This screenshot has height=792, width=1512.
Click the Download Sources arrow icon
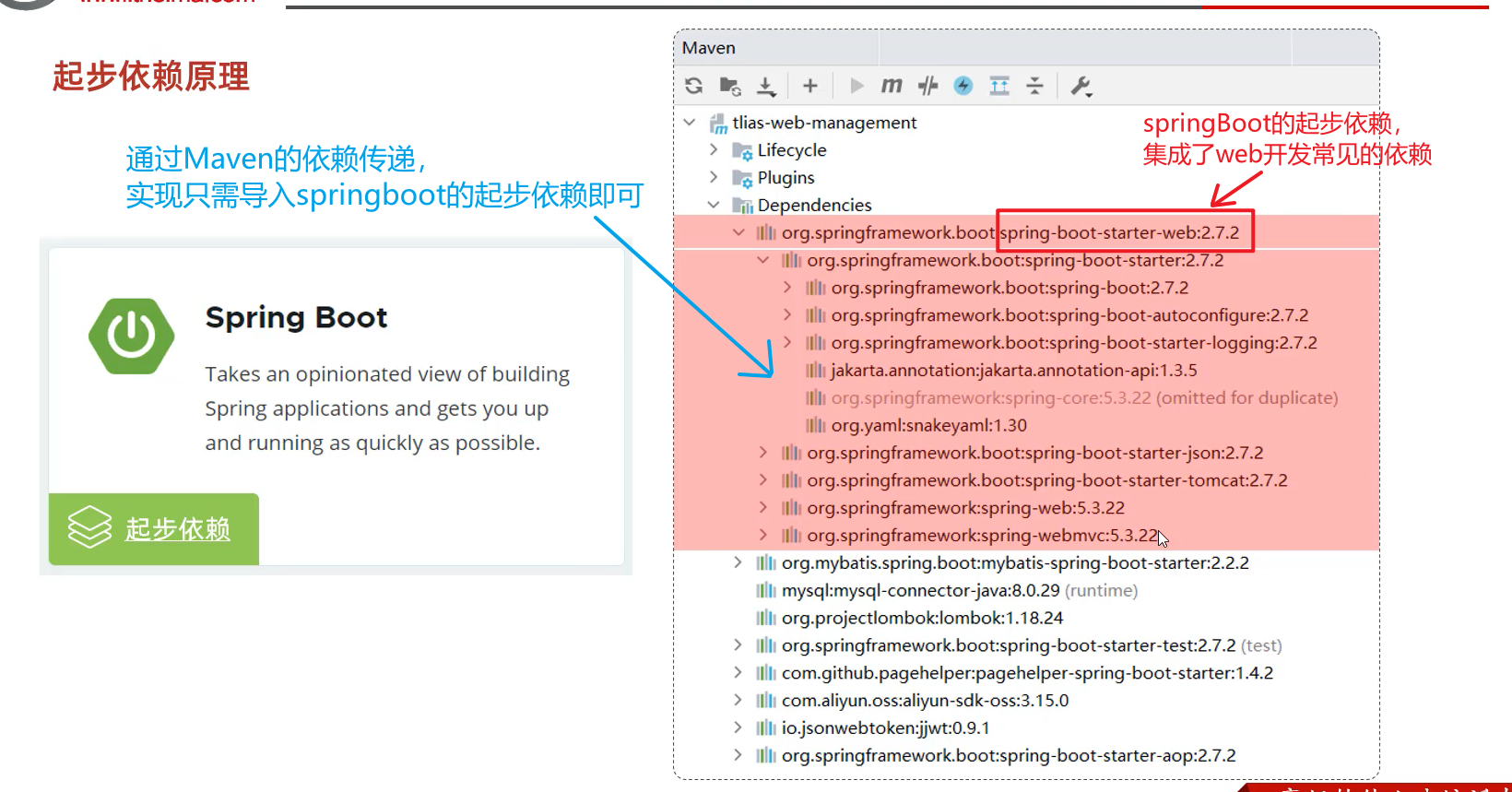[766, 86]
